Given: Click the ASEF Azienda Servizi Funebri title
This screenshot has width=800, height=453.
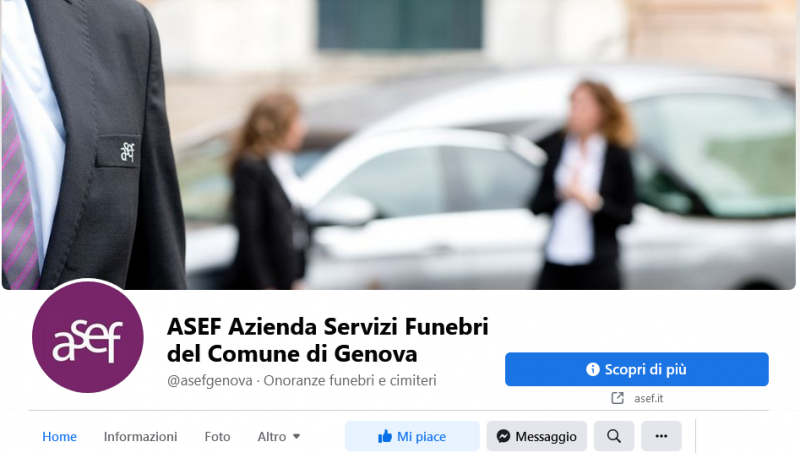Looking at the screenshot, I should (328, 340).
